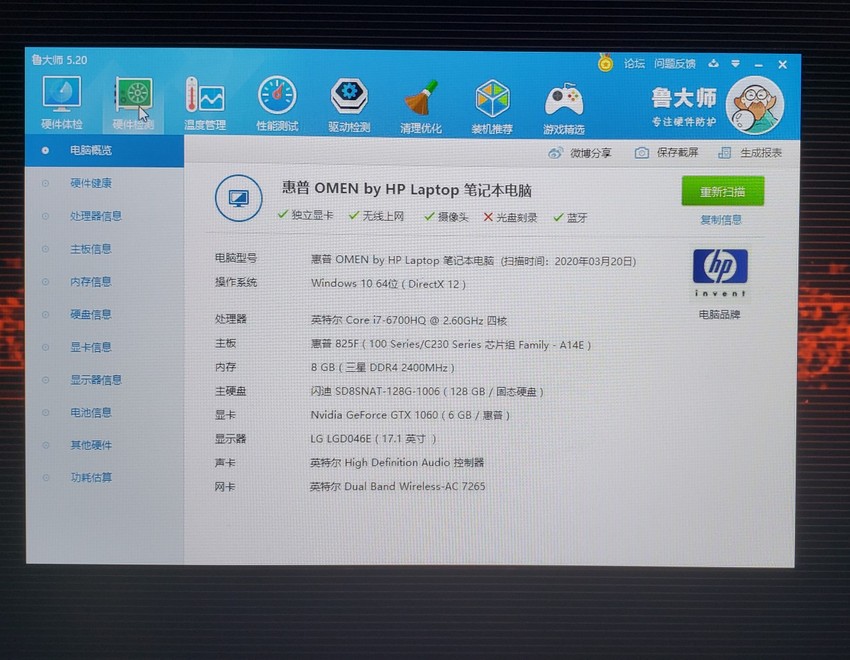
Task: Click the 鲁大师 5.20 window title
Action: click(59, 60)
